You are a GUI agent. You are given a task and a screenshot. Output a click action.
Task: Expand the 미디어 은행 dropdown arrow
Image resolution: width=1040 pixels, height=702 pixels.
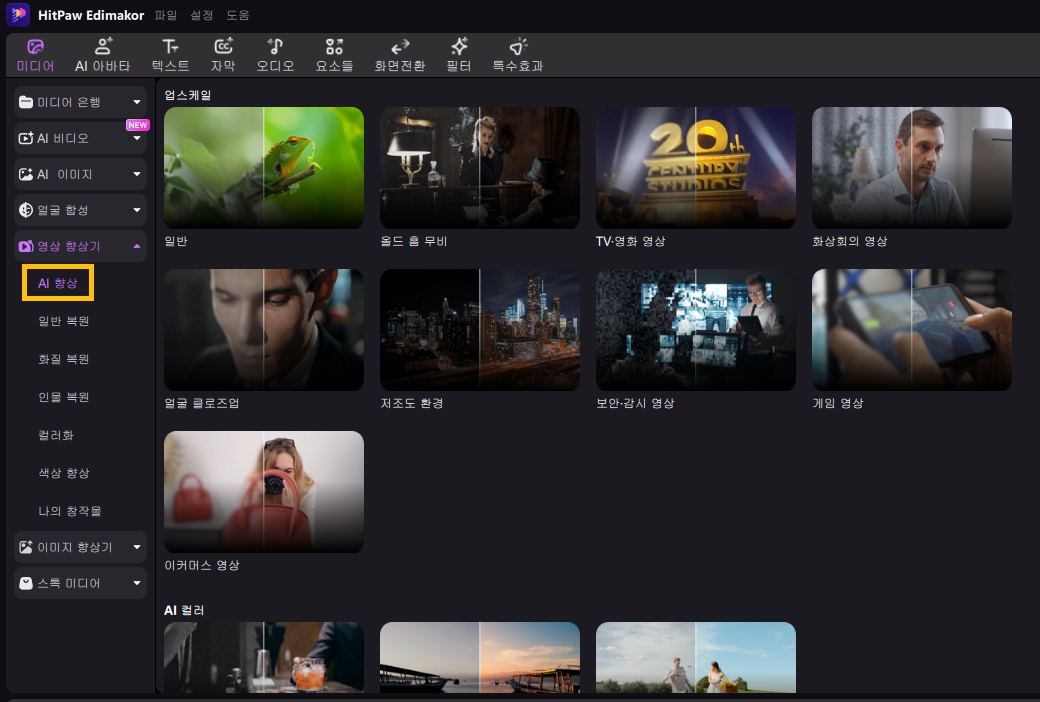click(137, 102)
